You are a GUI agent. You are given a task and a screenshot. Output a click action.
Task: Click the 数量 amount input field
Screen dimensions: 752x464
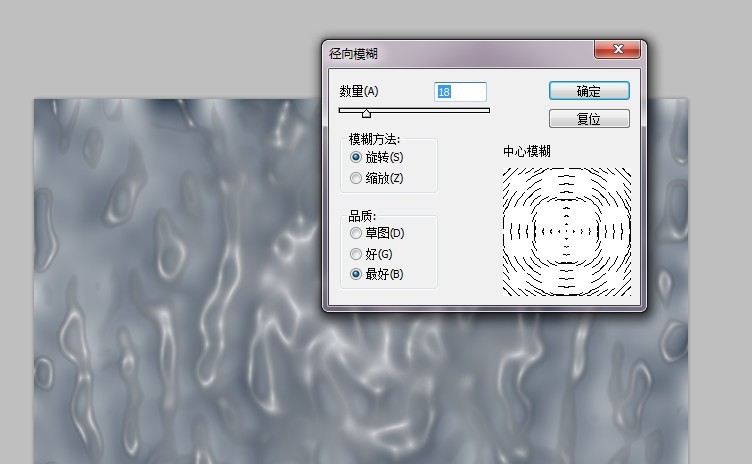460,91
